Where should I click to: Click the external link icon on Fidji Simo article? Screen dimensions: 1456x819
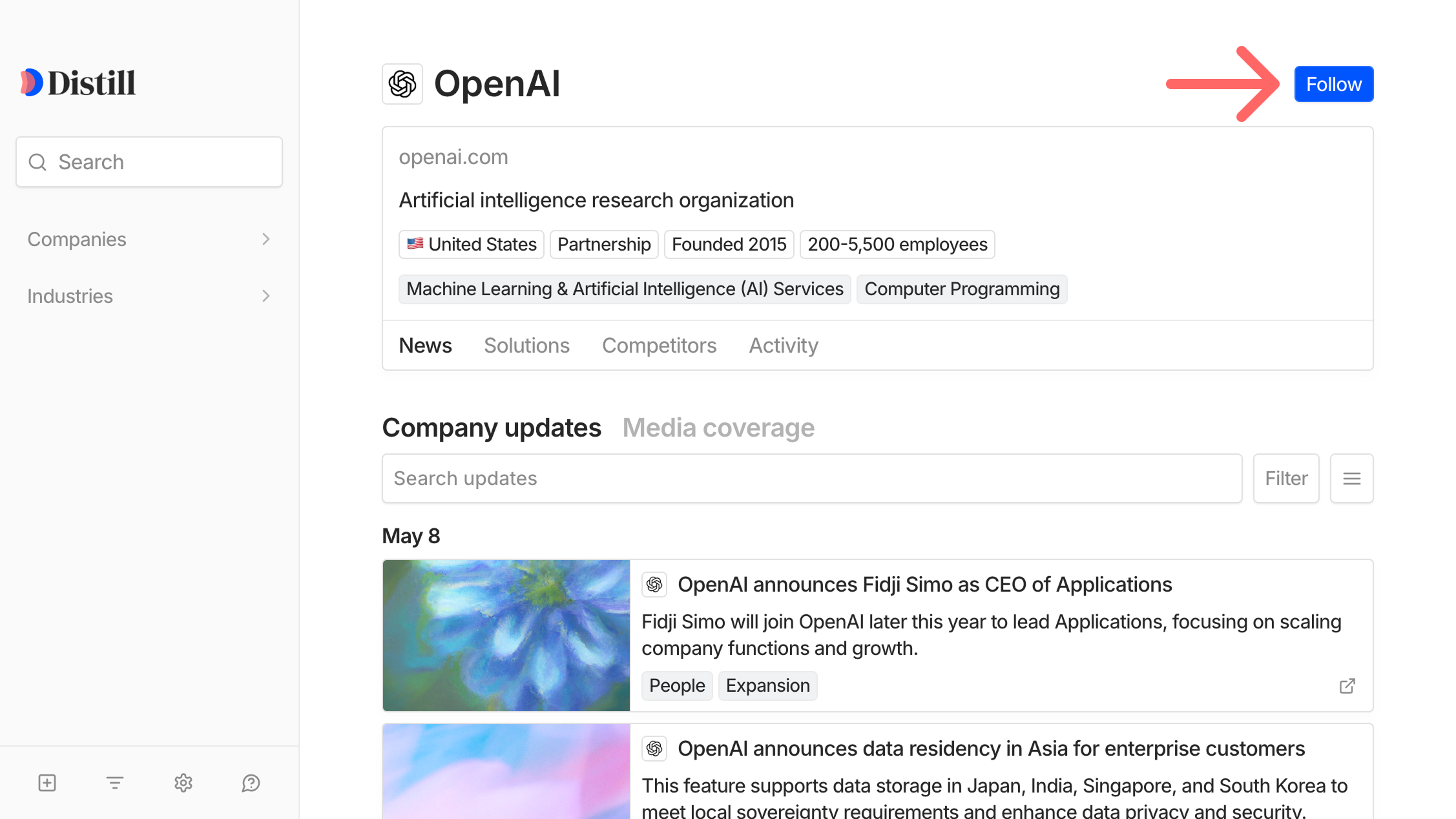click(x=1347, y=685)
